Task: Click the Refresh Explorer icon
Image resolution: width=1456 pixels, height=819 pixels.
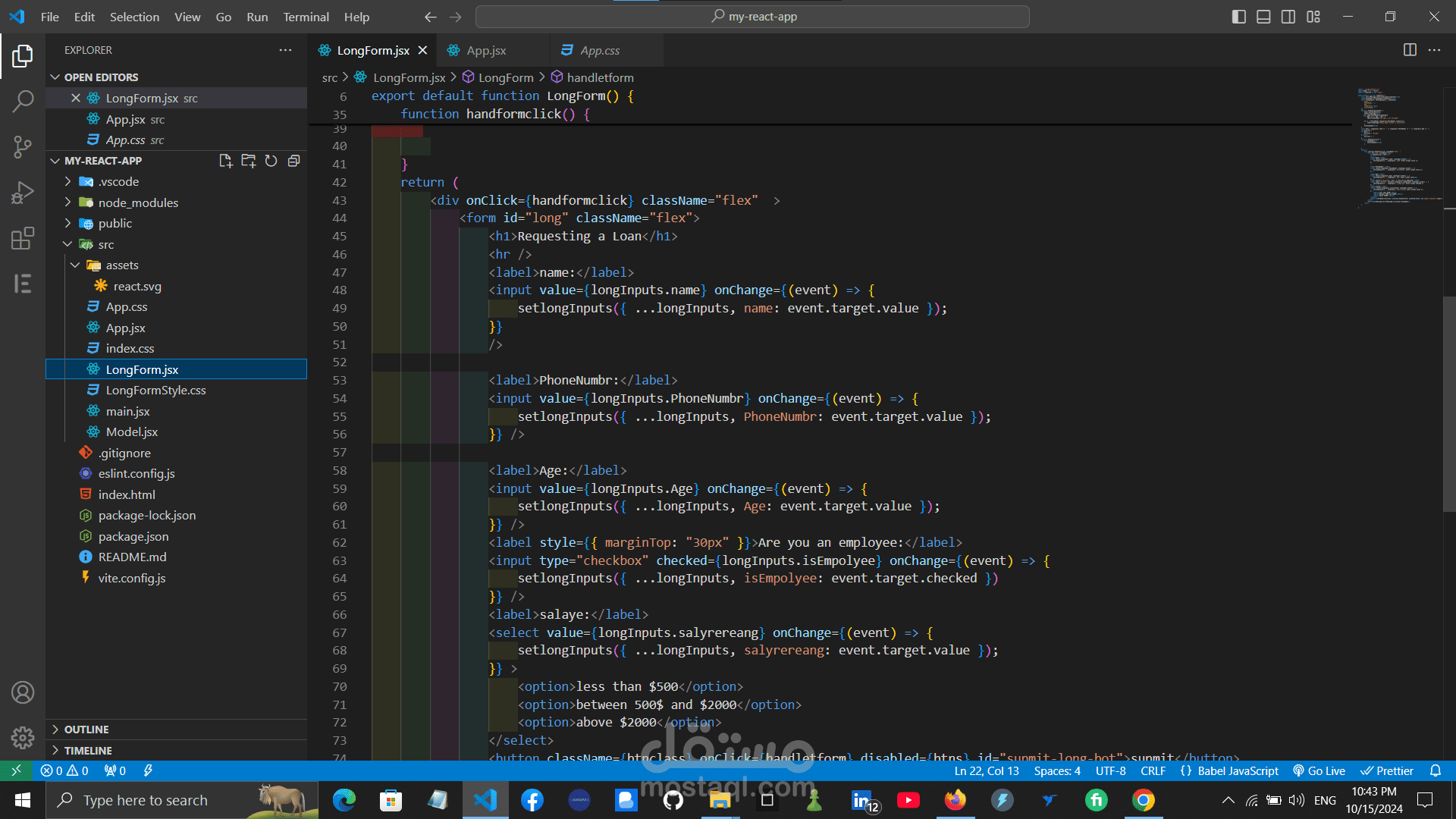Action: click(x=271, y=161)
